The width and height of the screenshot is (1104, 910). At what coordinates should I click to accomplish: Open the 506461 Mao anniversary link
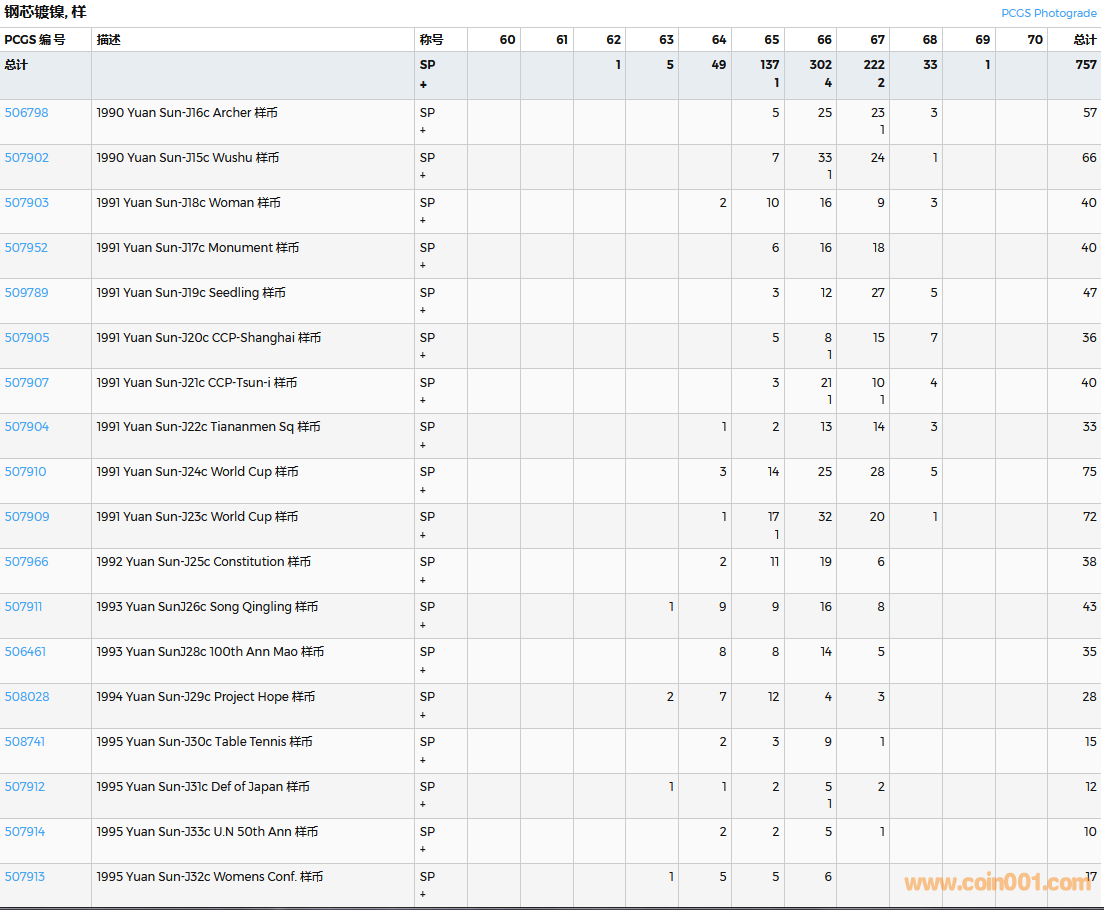point(25,652)
